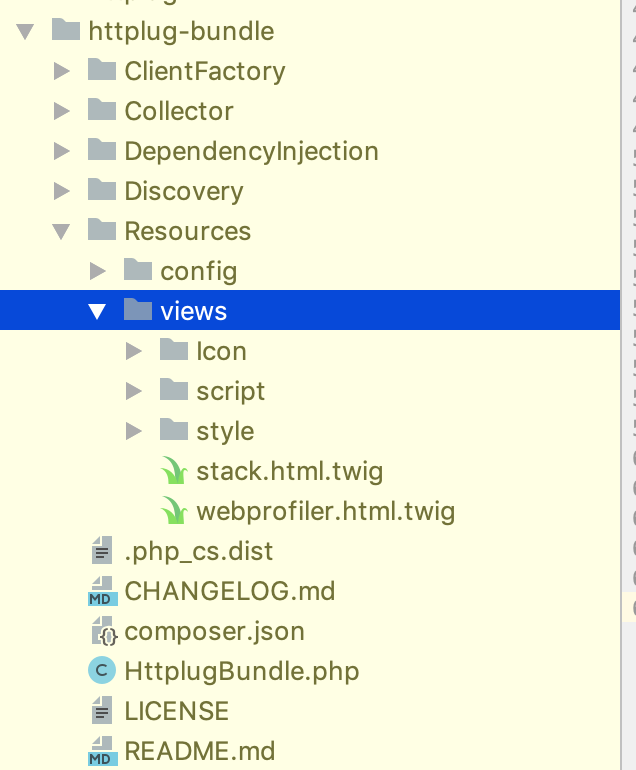
Task: Expand the config folder arrow
Action: 98,271
